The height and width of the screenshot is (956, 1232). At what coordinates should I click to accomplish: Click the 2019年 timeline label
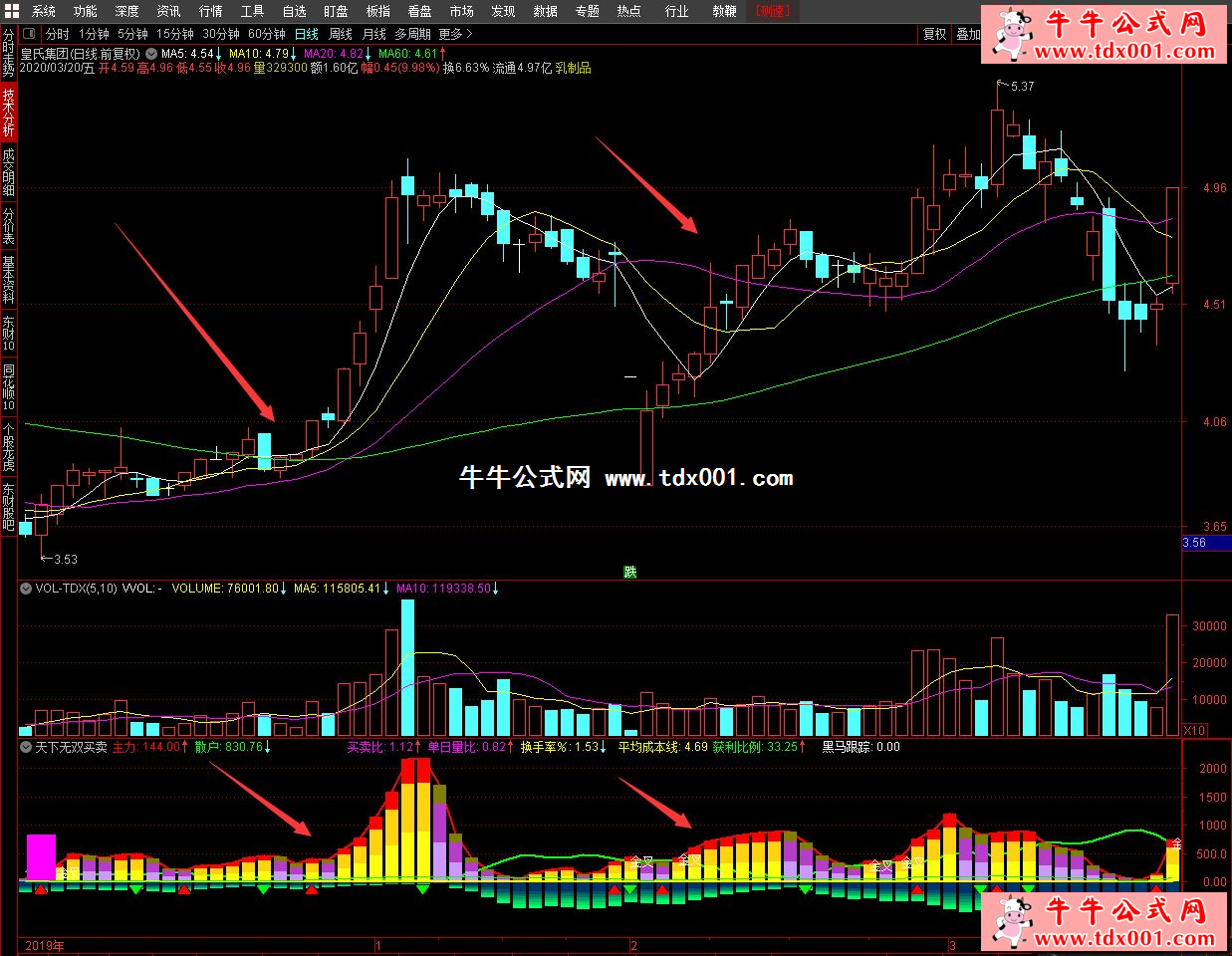pyautogui.click(x=44, y=946)
